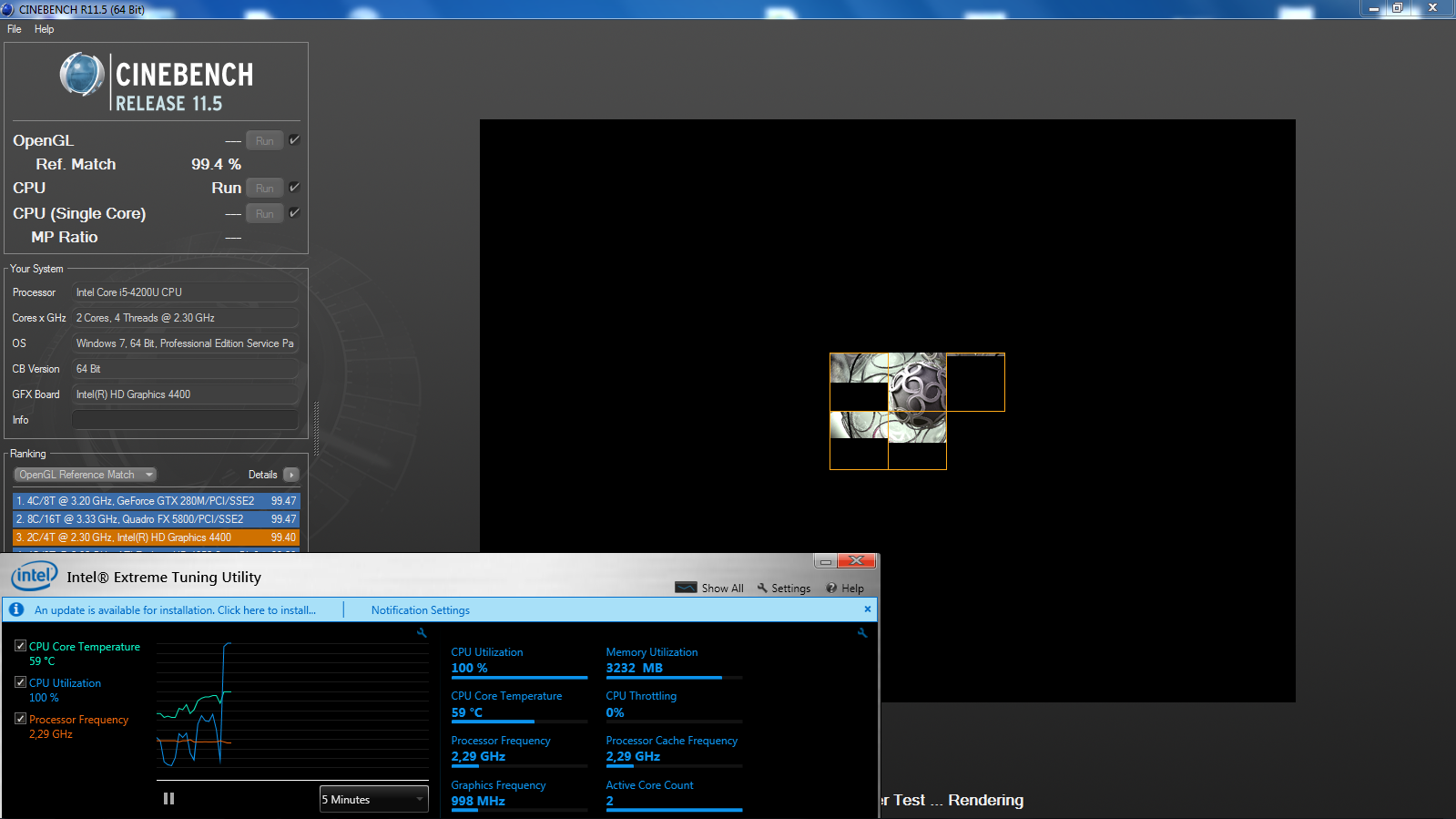The width and height of the screenshot is (1456, 819).
Task: Click the graph panel wrench icon
Action: tap(422, 632)
